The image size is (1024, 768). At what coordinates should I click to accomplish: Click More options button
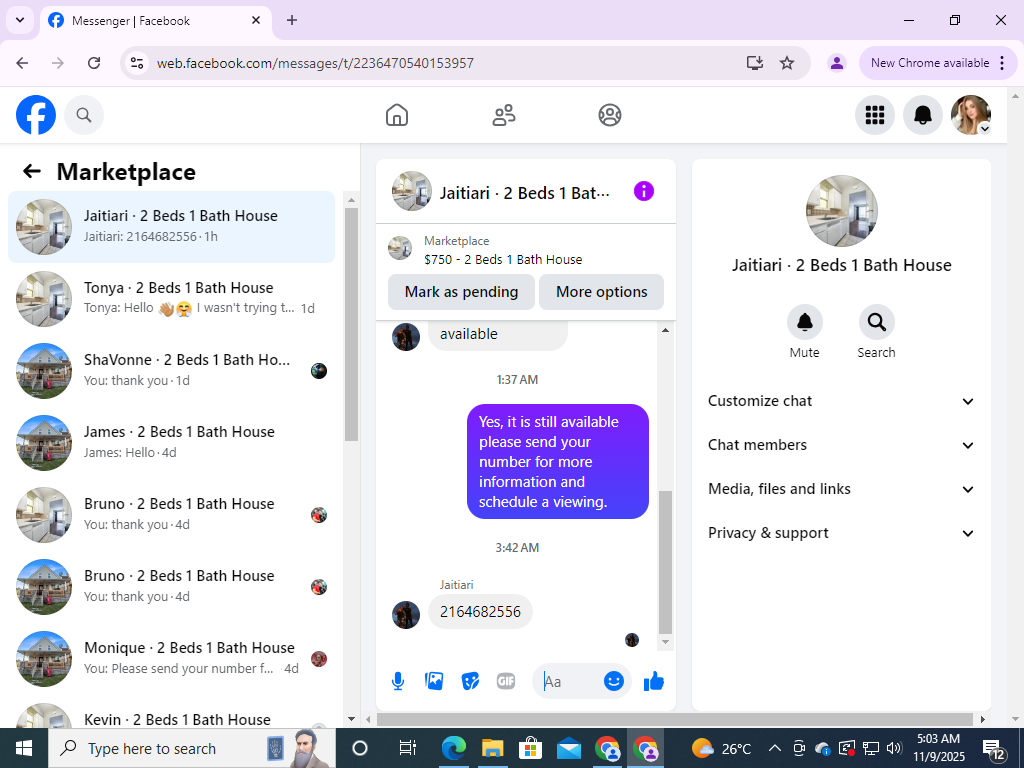coord(601,292)
